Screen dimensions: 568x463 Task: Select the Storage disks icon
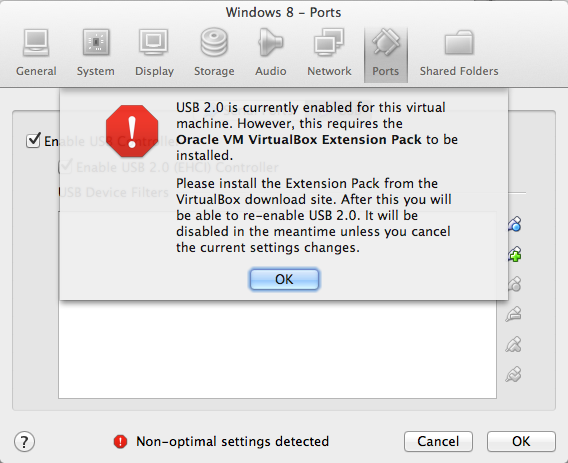point(214,53)
